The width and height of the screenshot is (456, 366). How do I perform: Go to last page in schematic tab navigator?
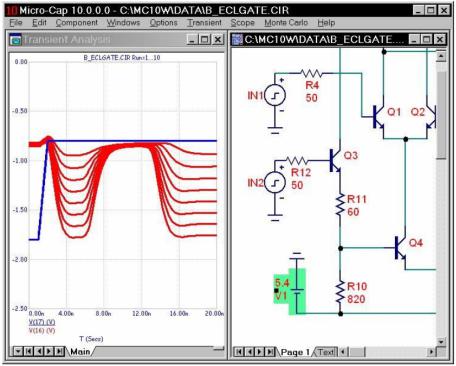pyautogui.click(x=271, y=352)
